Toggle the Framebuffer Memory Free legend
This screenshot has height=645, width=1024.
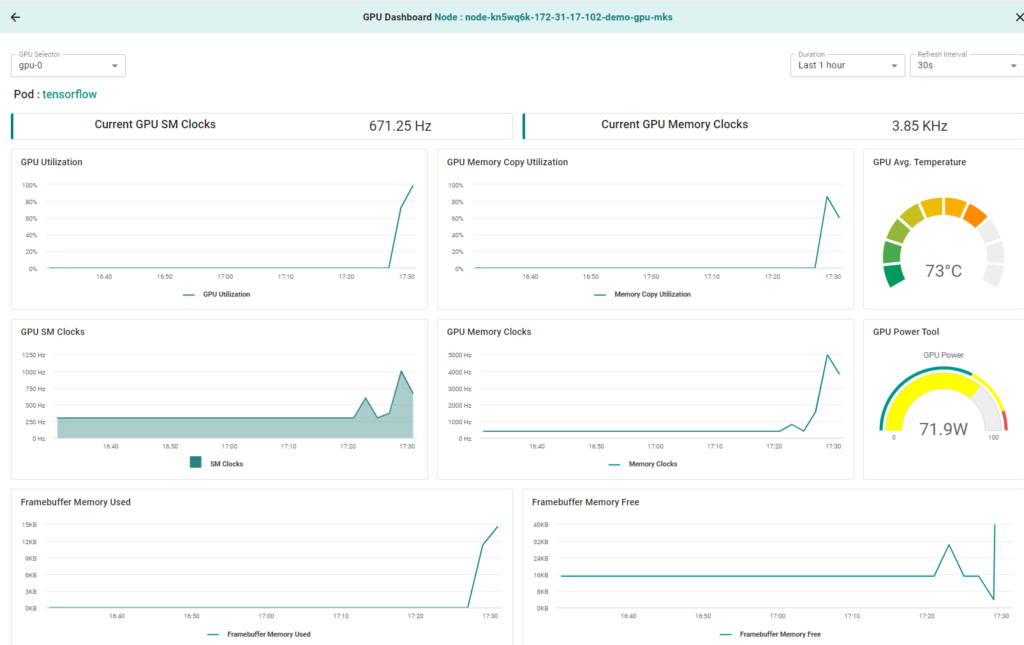(x=770, y=634)
